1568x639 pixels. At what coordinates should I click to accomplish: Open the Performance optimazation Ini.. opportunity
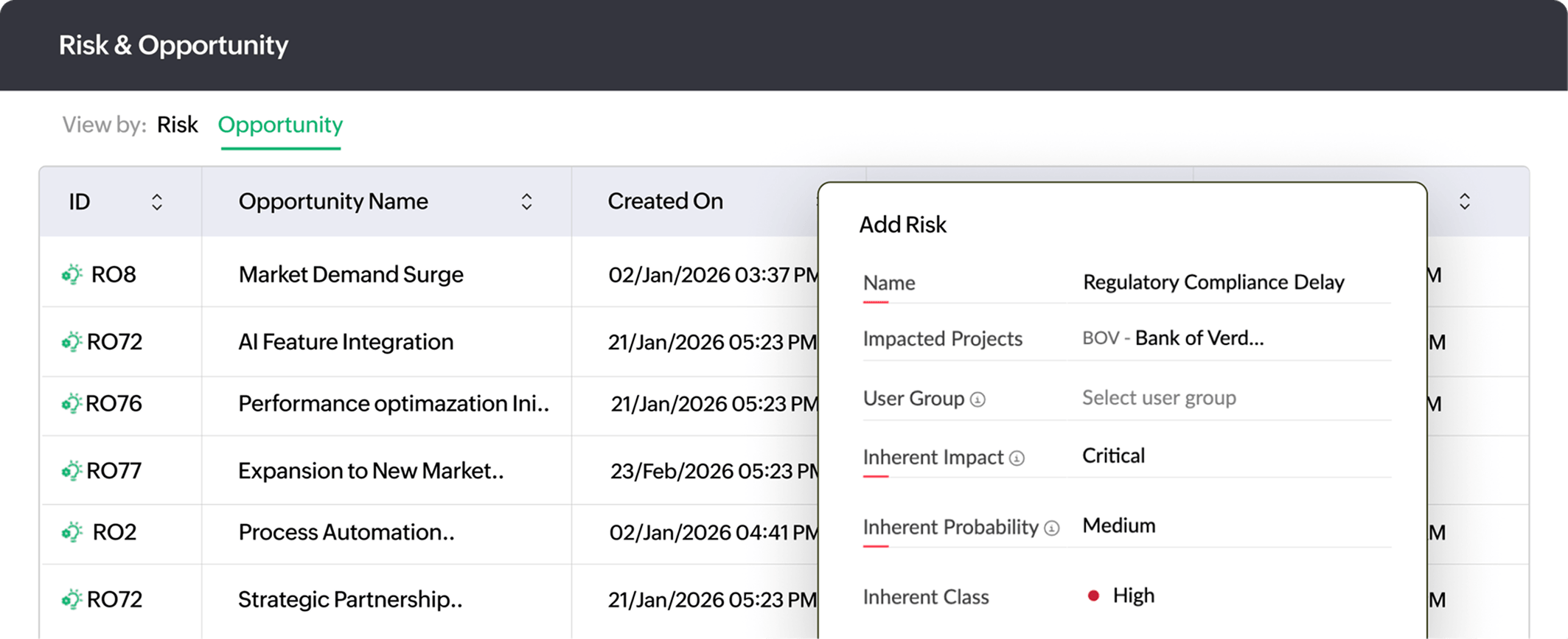tap(394, 404)
